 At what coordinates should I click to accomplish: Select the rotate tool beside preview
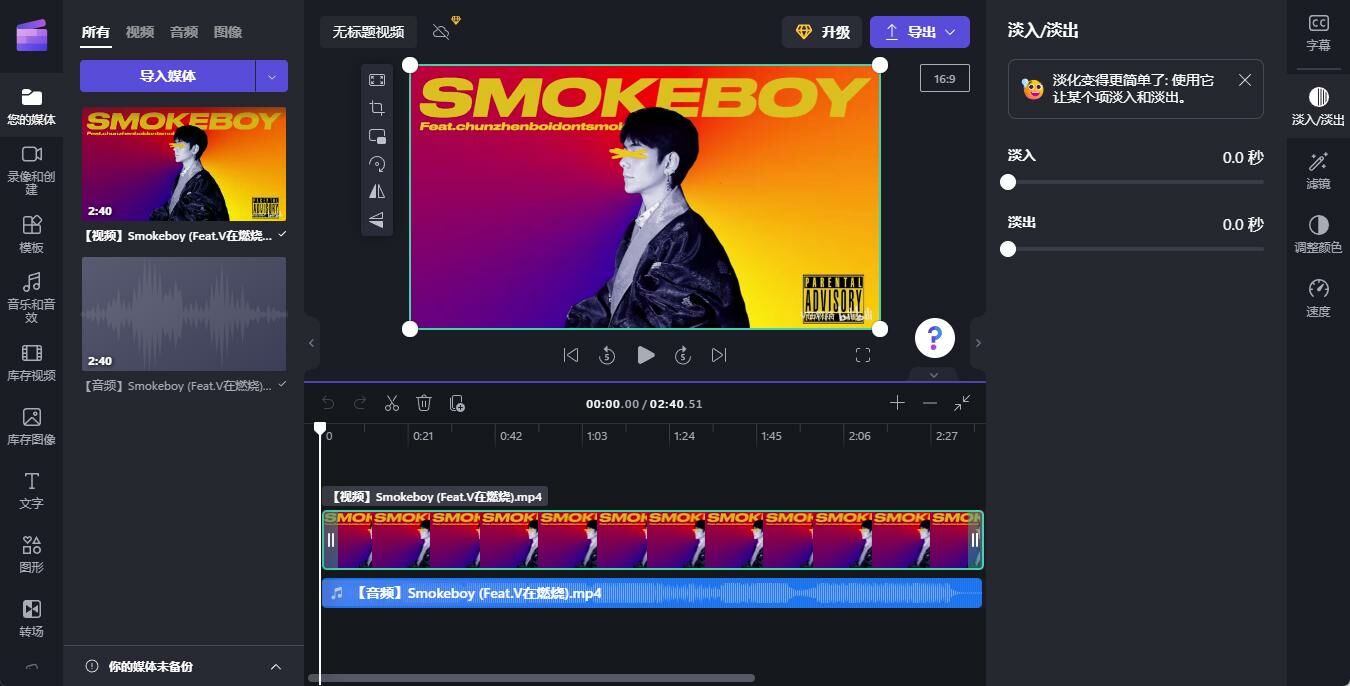click(x=377, y=164)
